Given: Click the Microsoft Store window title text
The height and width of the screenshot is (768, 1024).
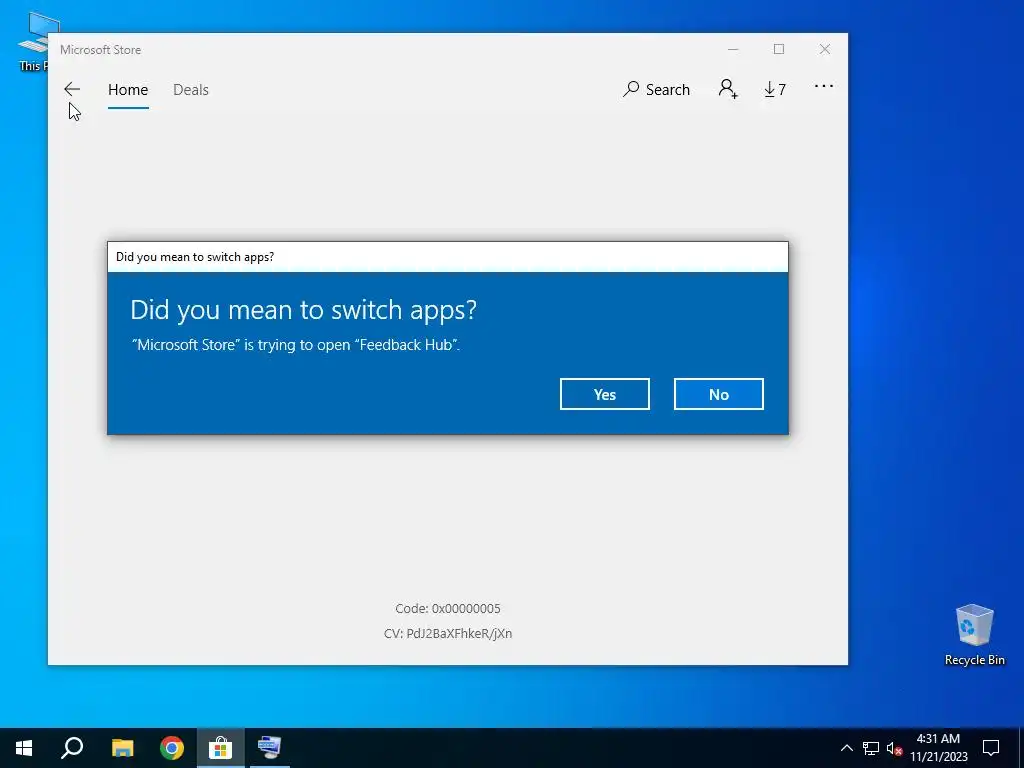Looking at the screenshot, I should click(101, 50).
